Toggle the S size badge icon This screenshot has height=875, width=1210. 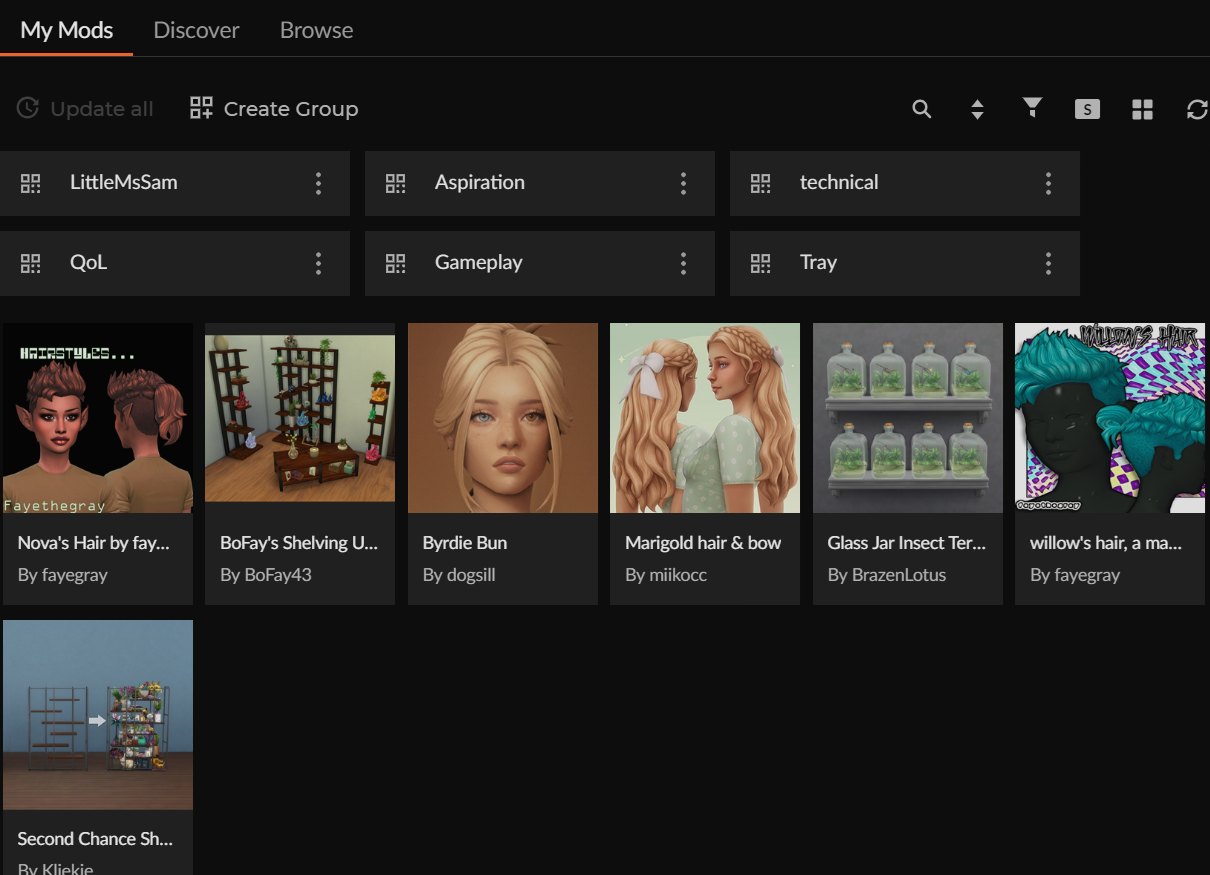pos(1087,109)
